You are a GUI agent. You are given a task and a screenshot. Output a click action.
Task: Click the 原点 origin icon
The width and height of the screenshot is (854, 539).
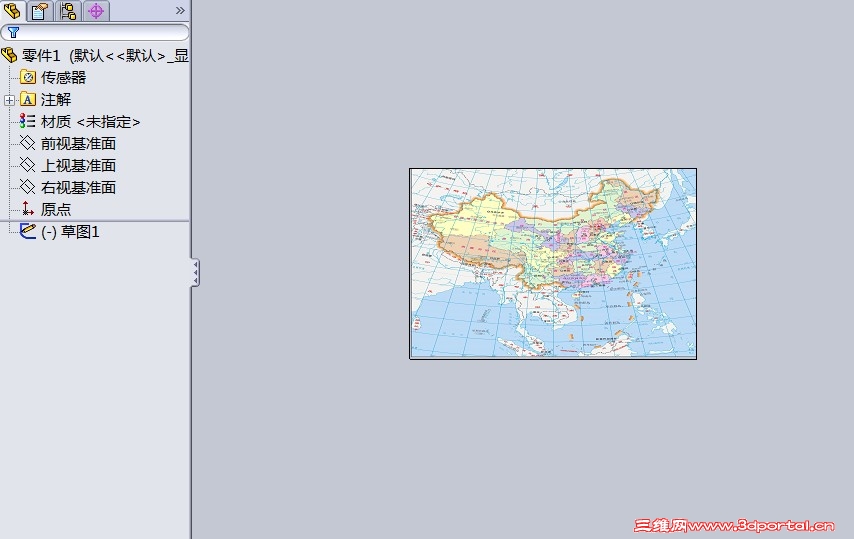point(27,209)
